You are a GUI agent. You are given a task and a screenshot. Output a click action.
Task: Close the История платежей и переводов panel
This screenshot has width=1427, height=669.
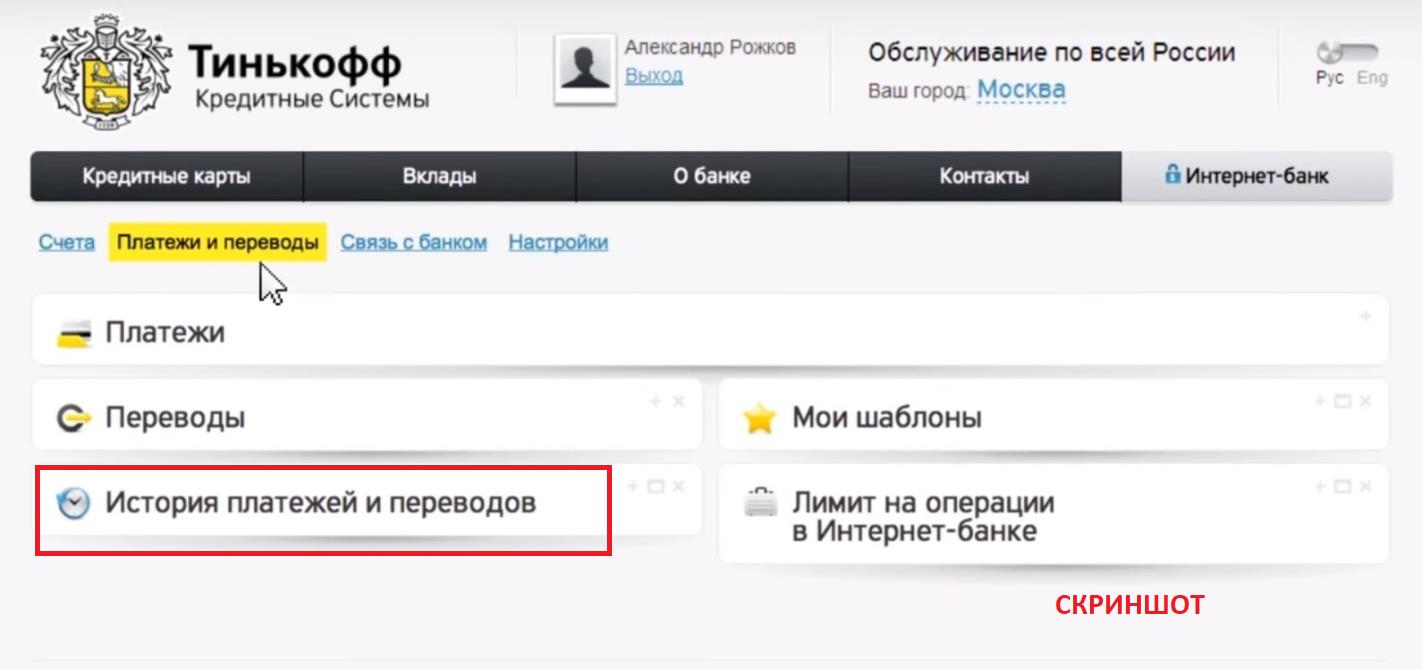coord(678,487)
